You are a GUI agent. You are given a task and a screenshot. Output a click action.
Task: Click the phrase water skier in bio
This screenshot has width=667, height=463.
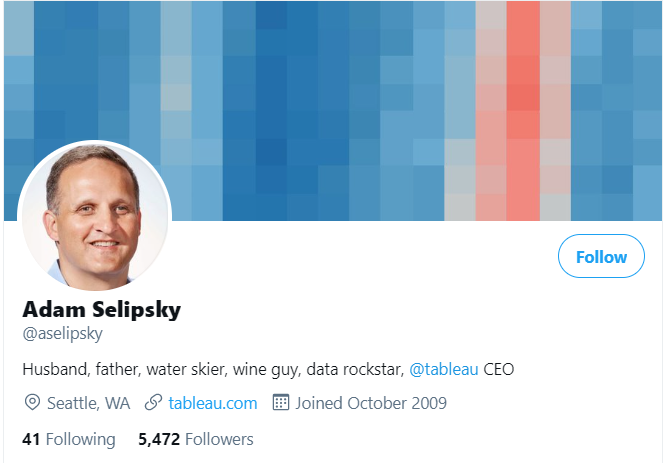click(x=188, y=369)
